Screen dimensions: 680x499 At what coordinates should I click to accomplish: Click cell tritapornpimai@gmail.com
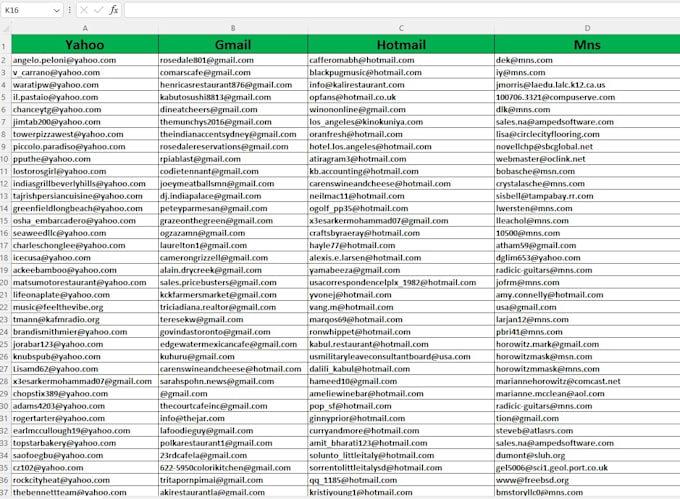point(233,480)
